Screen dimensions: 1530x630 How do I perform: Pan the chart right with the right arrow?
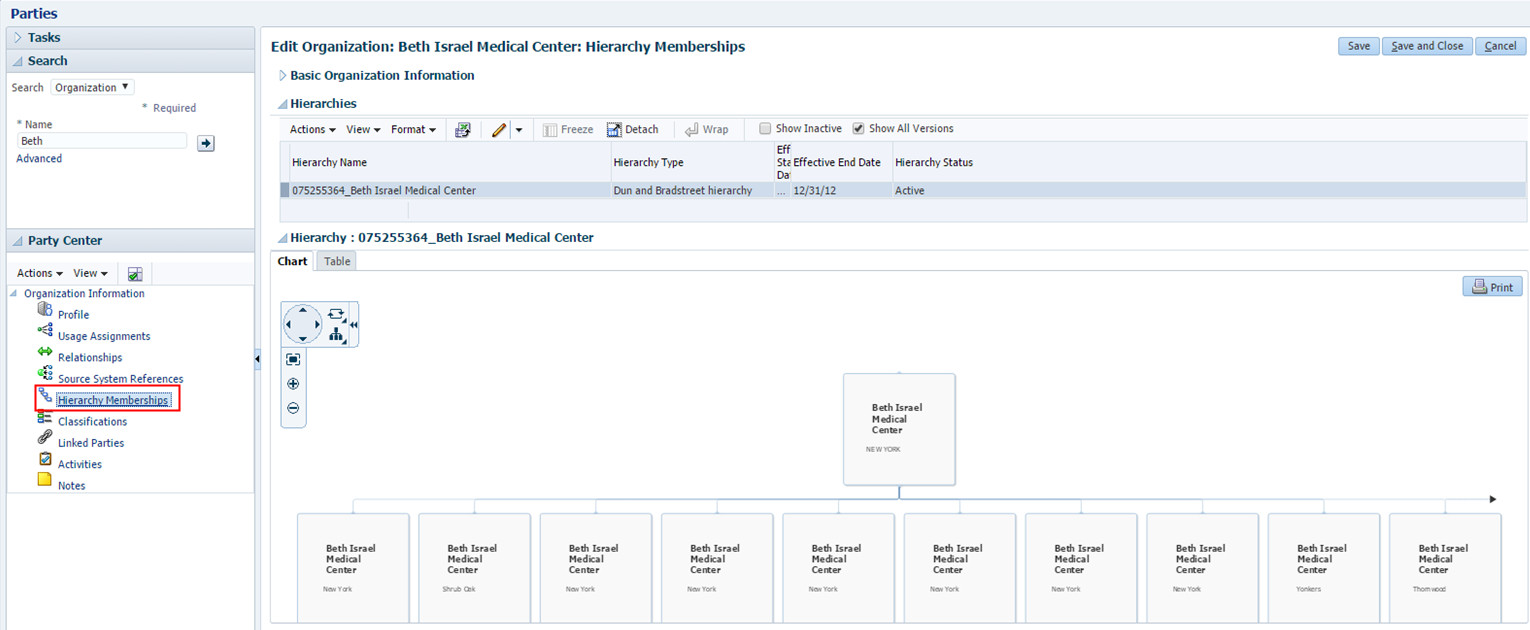(318, 324)
